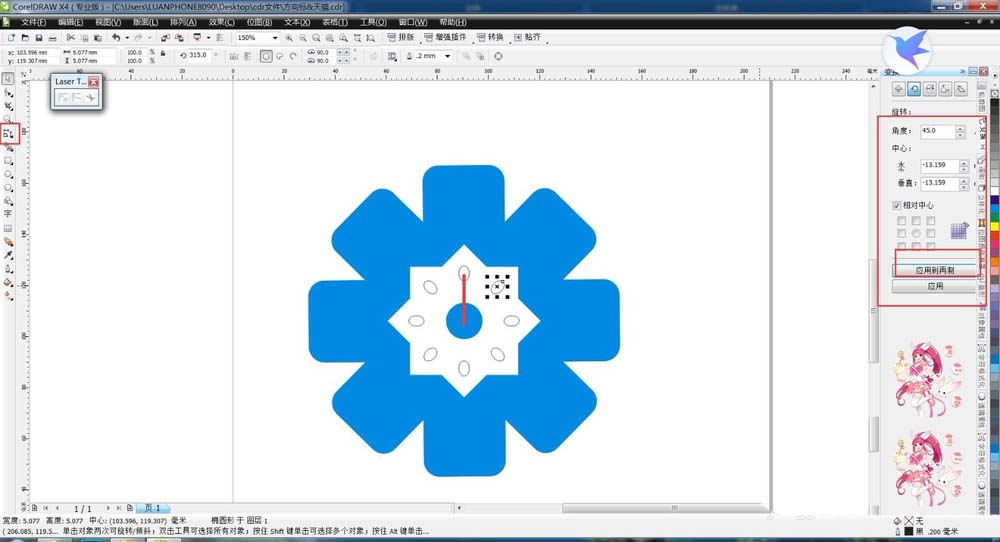Select the Basic Shapes tool
This screenshot has height=542, width=1000.
pyautogui.click(x=8, y=201)
